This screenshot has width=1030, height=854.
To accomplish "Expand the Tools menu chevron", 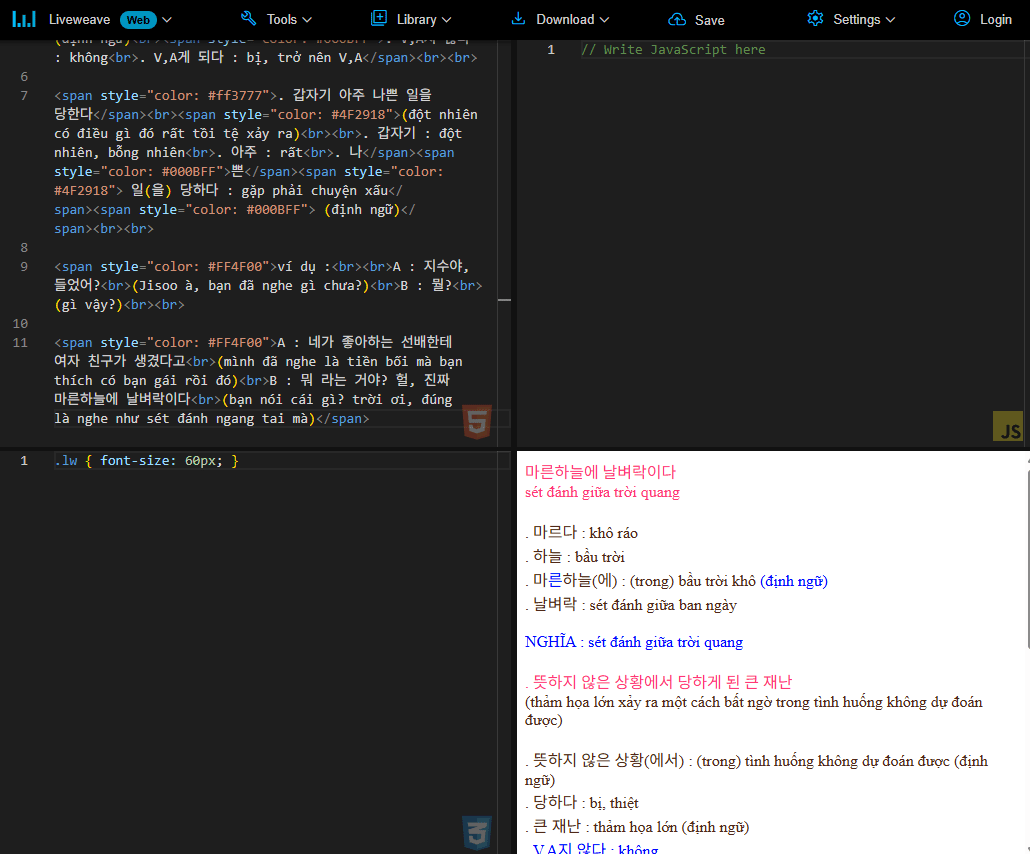I will pos(307,20).
